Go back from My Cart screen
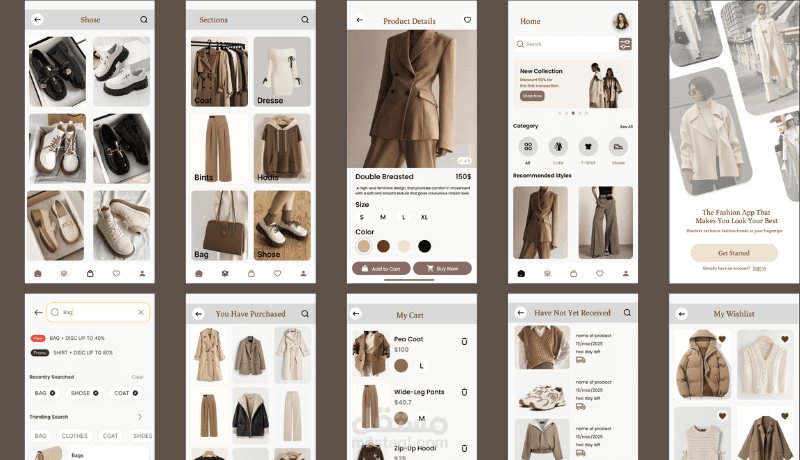The image size is (800, 460). click(x=356, y=314)
